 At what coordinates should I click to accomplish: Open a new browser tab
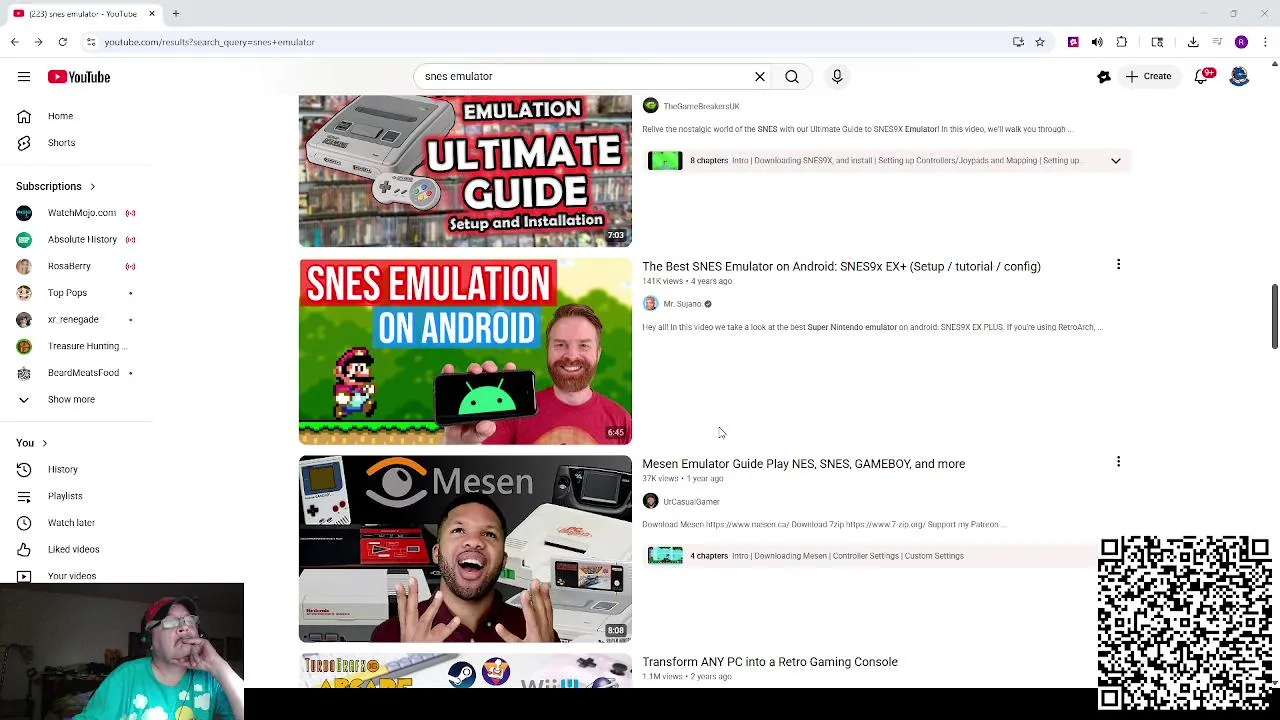click(x=175, y=14)
